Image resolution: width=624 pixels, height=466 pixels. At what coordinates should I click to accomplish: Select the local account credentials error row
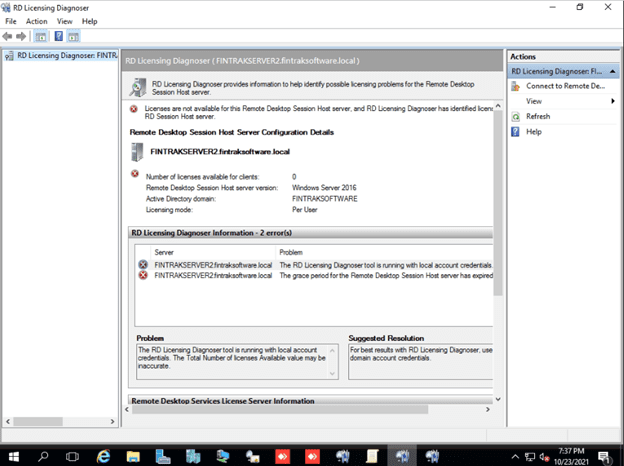(x=315, y=265)
